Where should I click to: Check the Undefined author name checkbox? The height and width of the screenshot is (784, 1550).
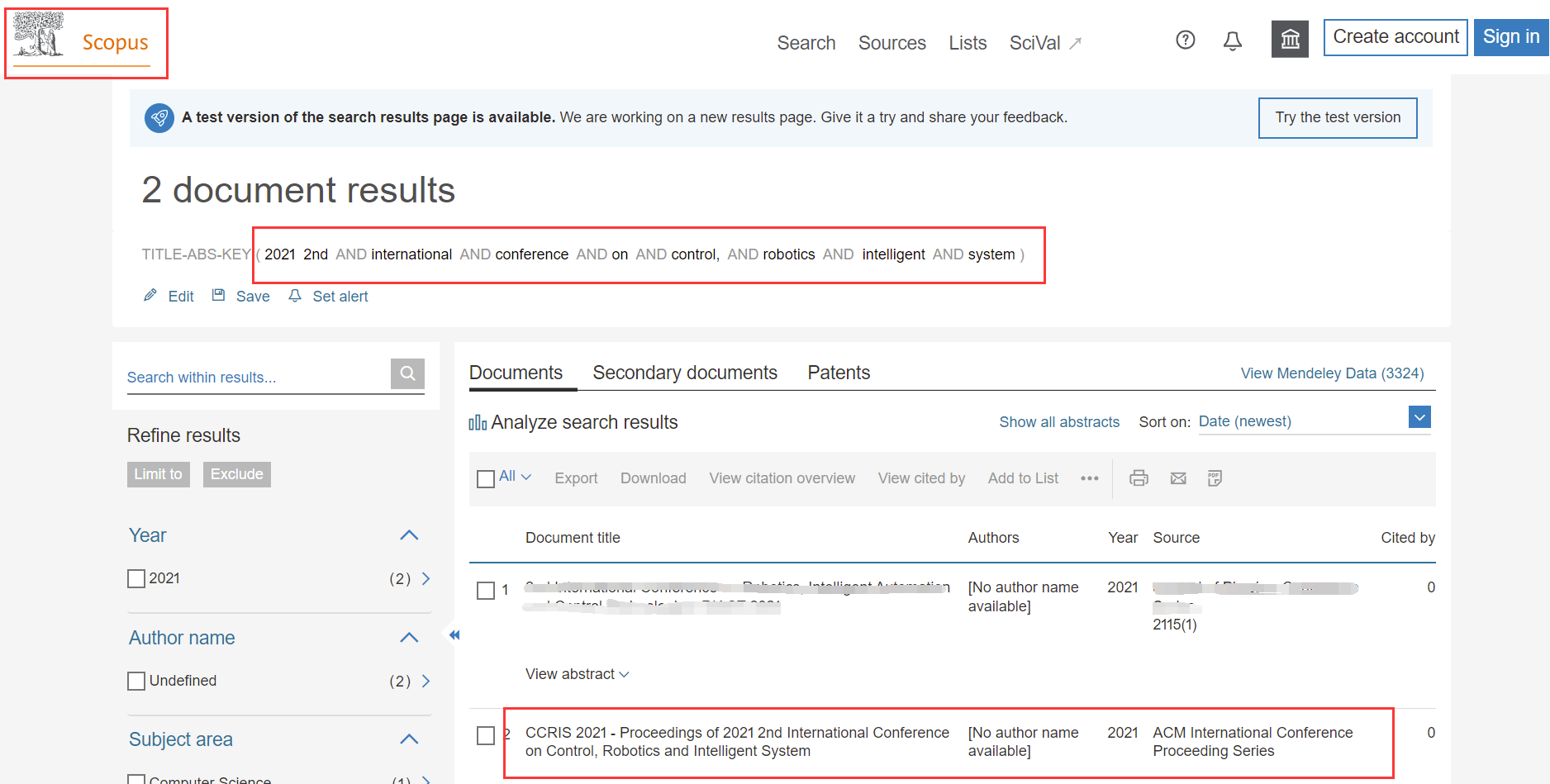136,681
